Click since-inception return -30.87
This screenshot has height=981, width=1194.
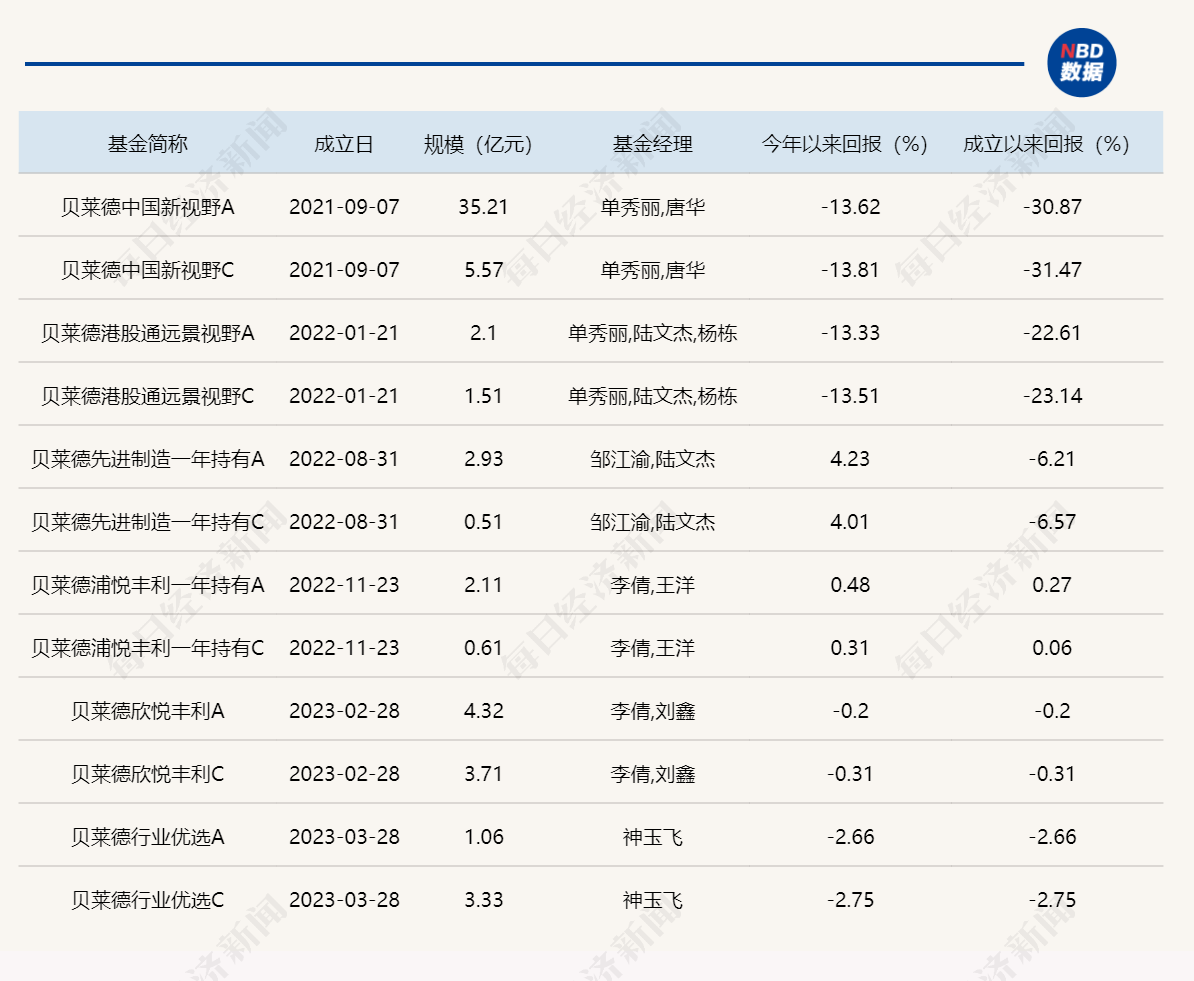point(1052,207)
